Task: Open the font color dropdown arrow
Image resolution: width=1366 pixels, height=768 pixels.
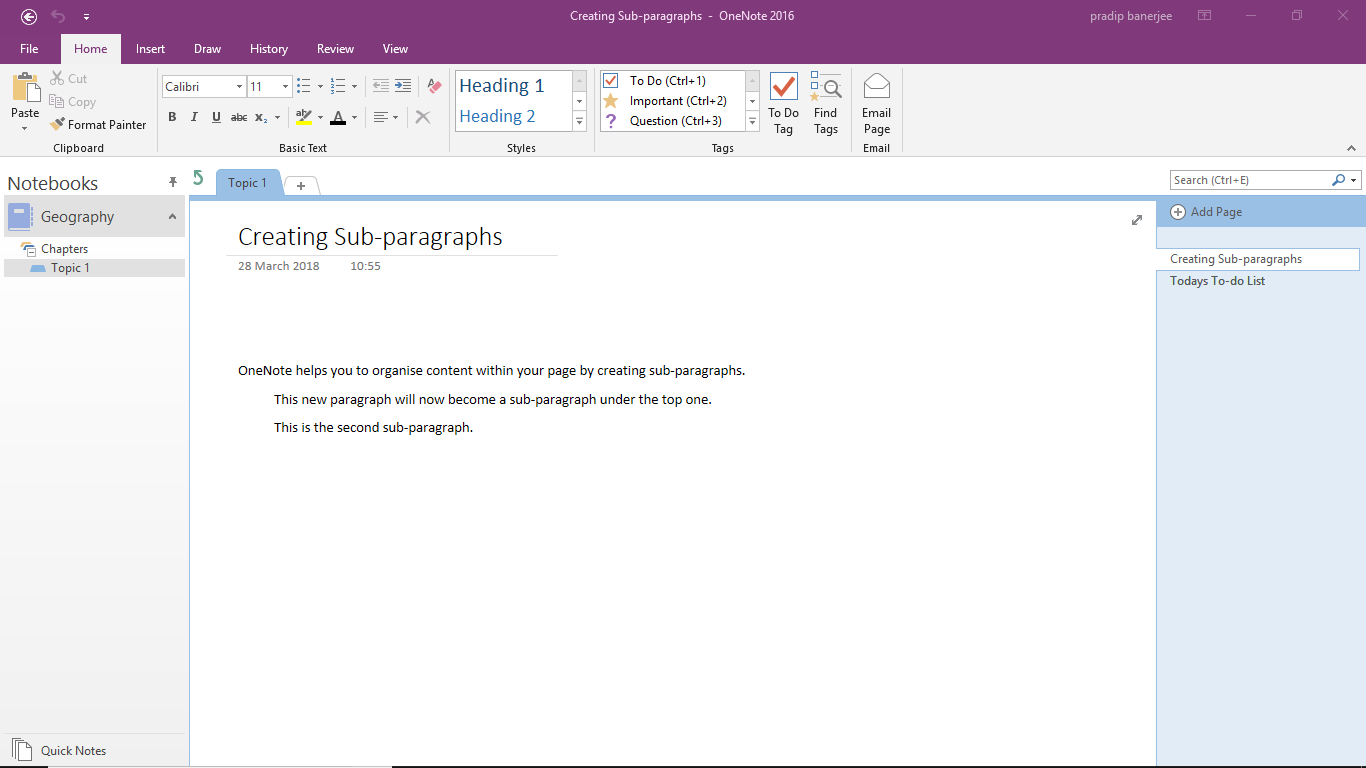Action: pos(354,117)
